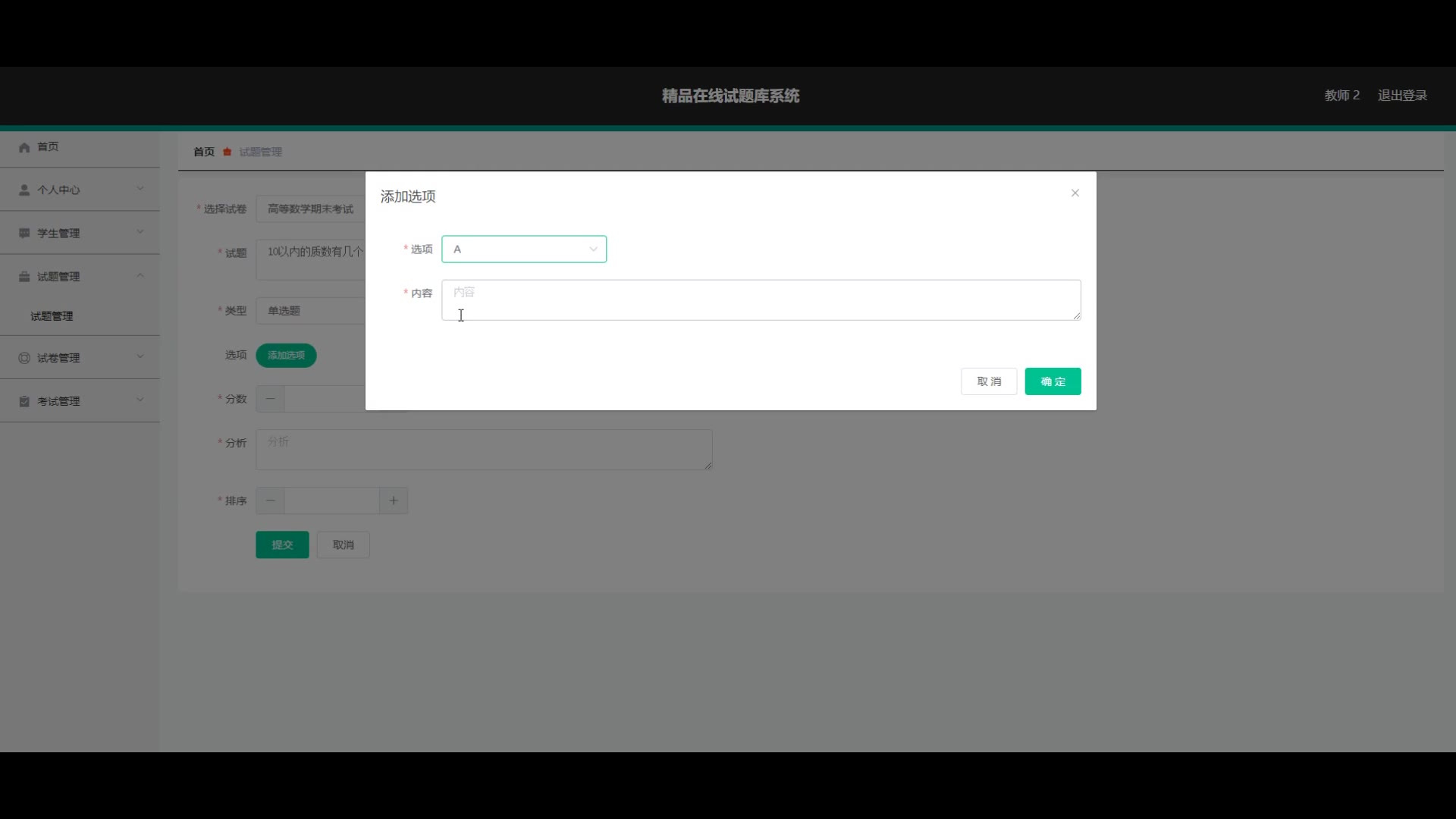The image size is (1456, 819).
Task: Focus the 内容 text area
Action: [760, 300]
